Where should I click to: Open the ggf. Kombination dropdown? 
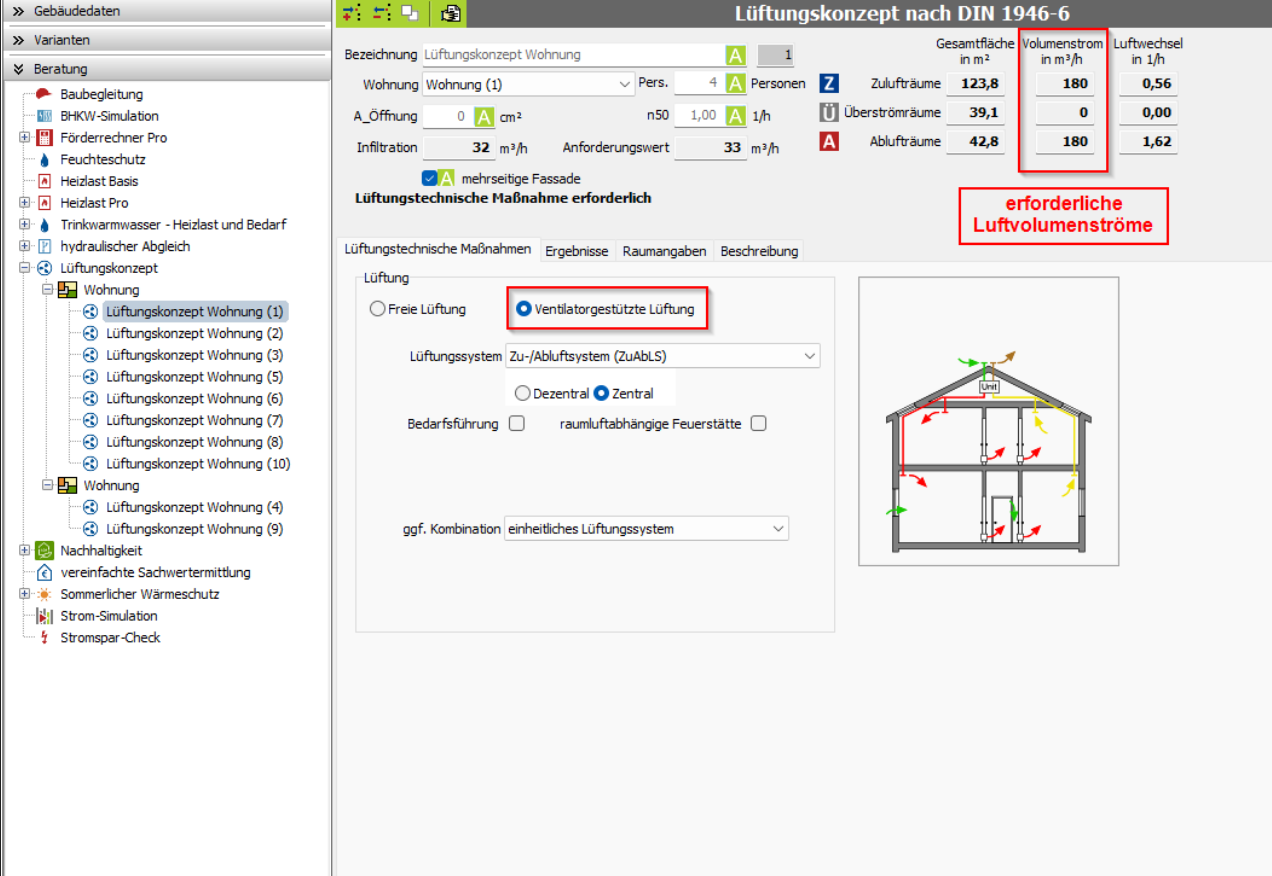[x=778, y=528]
